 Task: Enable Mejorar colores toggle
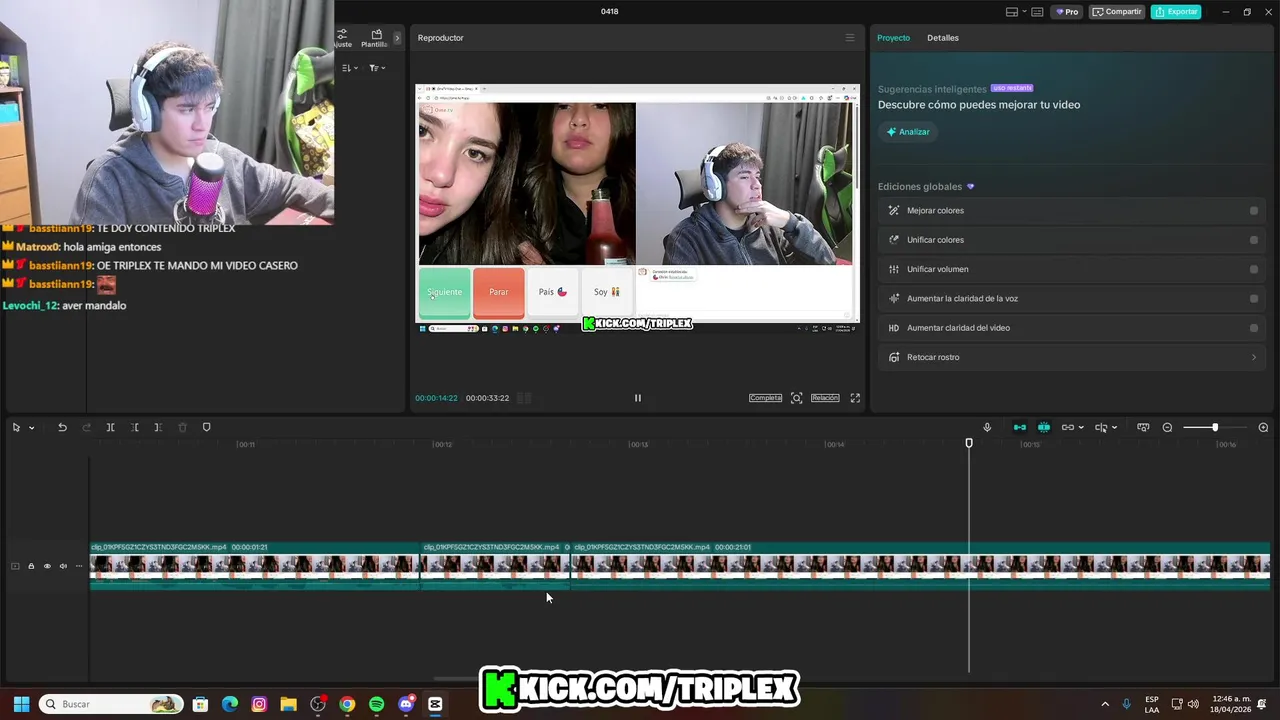pos(1254,211)
